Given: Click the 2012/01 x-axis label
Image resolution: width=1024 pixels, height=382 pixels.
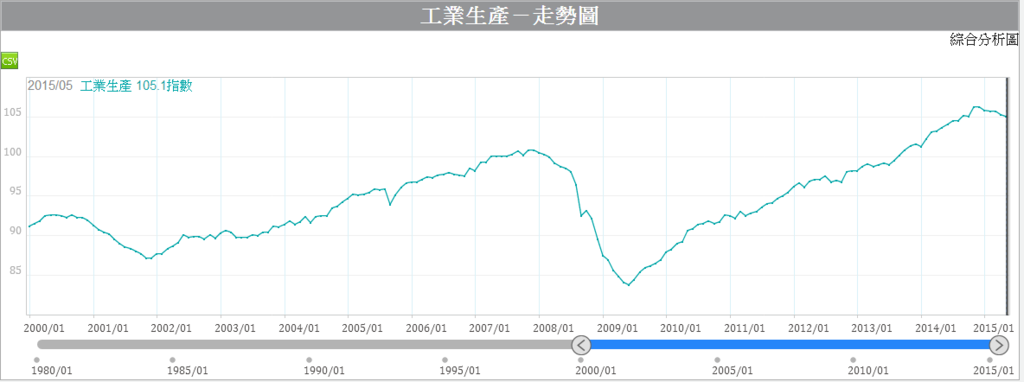Looking at the screenshot, I should (x=807, y=327).
